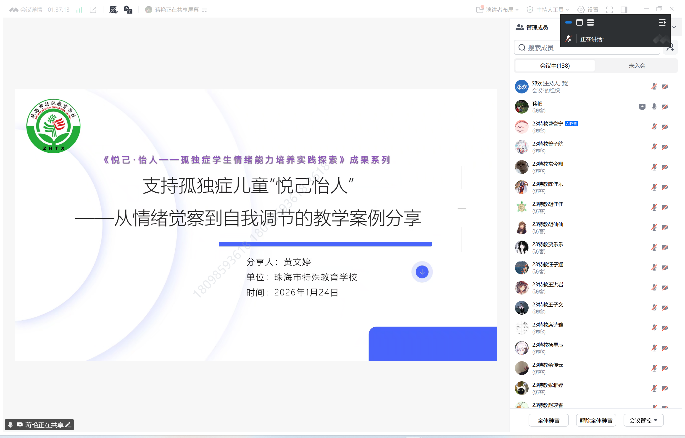The height and width of the screenshot is (438, 685).
Task: Toggle microphone in the green star avatar row
Action: pos(654,207)
